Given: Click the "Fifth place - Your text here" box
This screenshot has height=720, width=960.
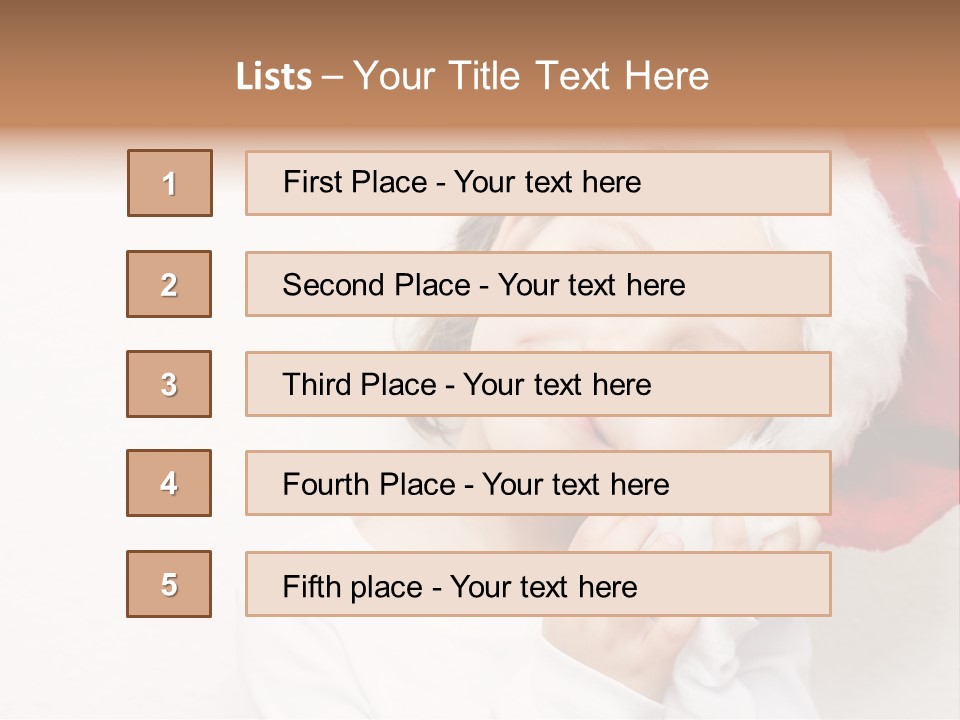Looking at the screenshot, I should point(538,584).
